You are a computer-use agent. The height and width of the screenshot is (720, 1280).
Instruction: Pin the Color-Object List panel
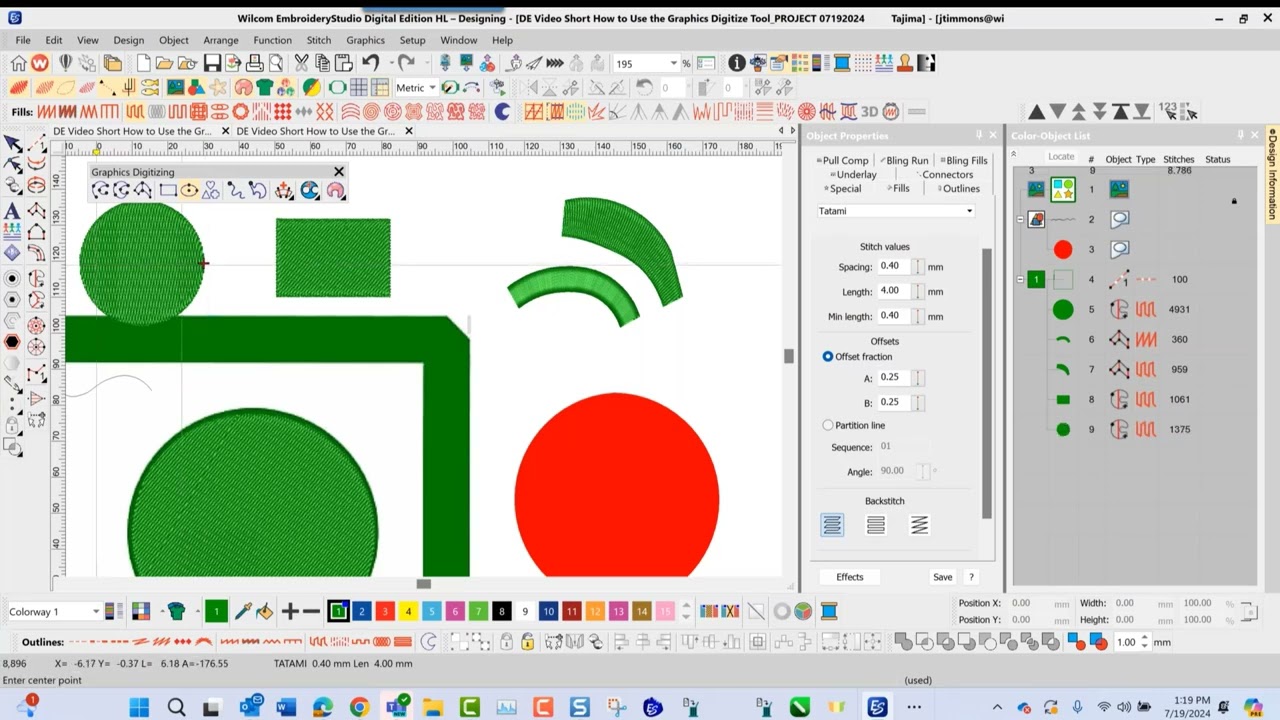[1240, 135]
